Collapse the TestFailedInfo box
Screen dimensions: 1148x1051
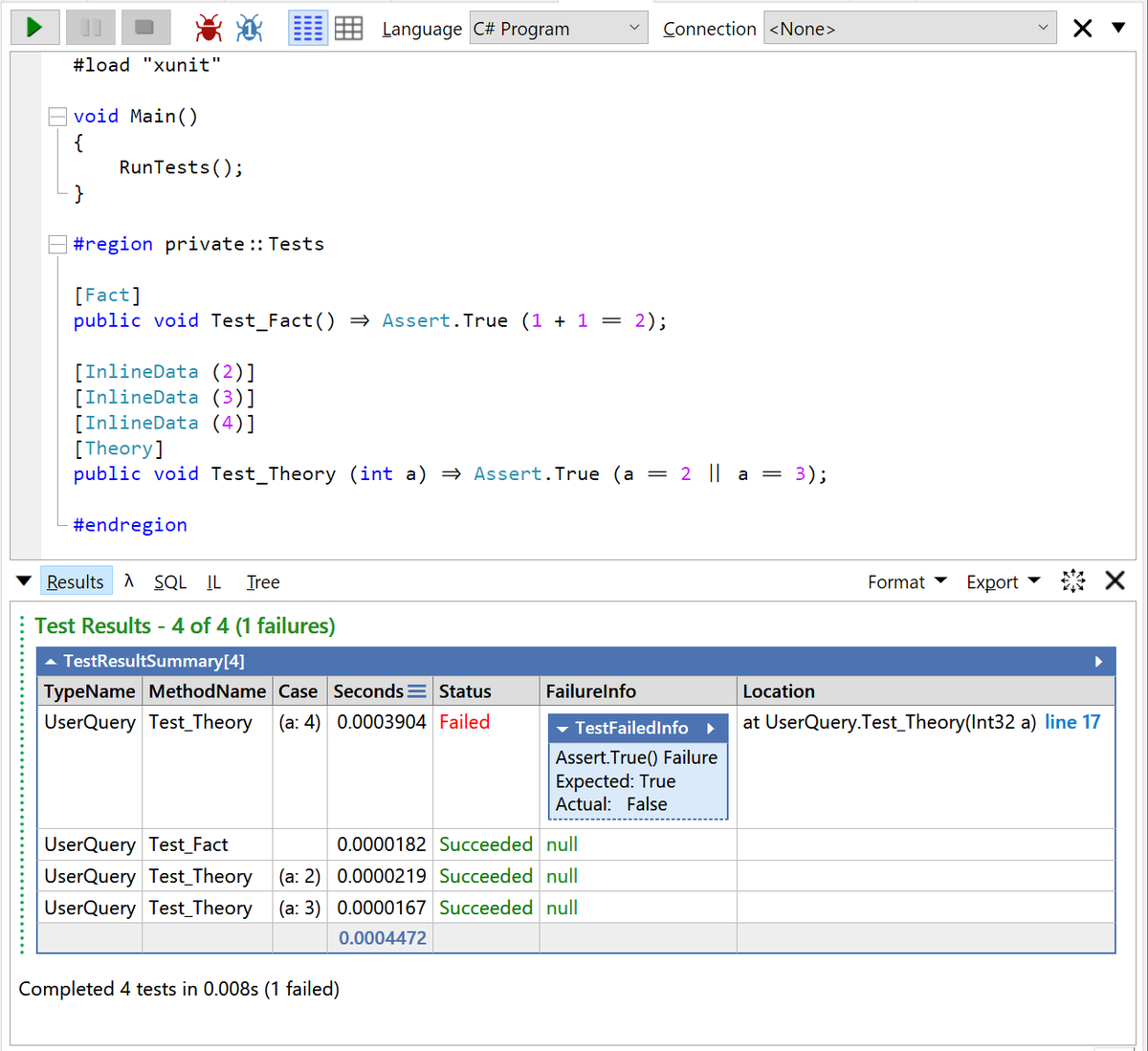563,729
